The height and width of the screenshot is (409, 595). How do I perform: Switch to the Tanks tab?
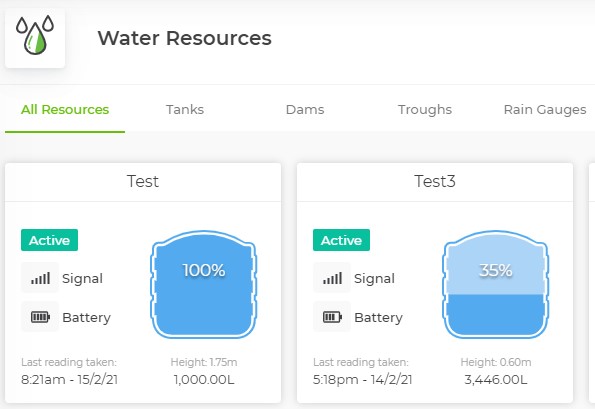click(x=185, y=110)
